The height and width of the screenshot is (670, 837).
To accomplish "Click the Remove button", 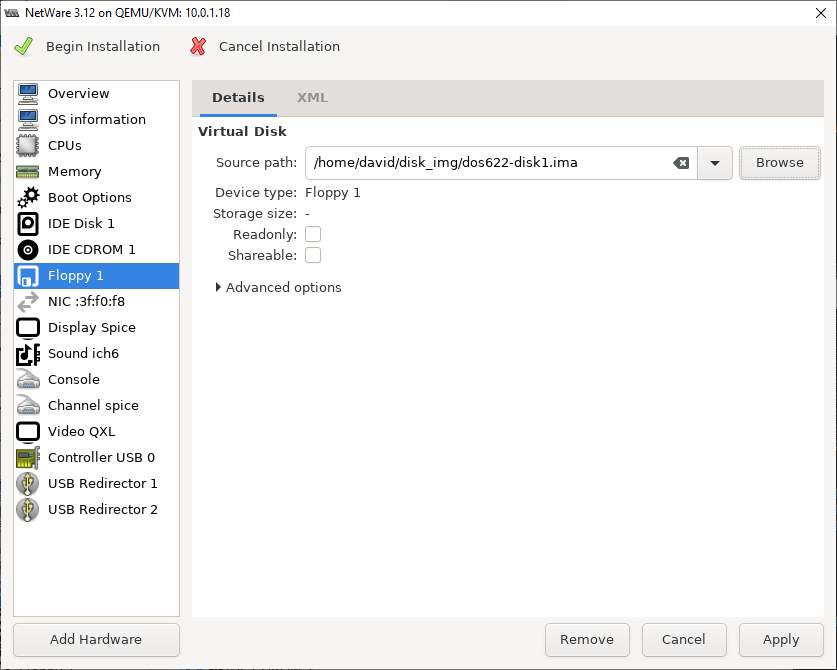I will pos(587,640).
